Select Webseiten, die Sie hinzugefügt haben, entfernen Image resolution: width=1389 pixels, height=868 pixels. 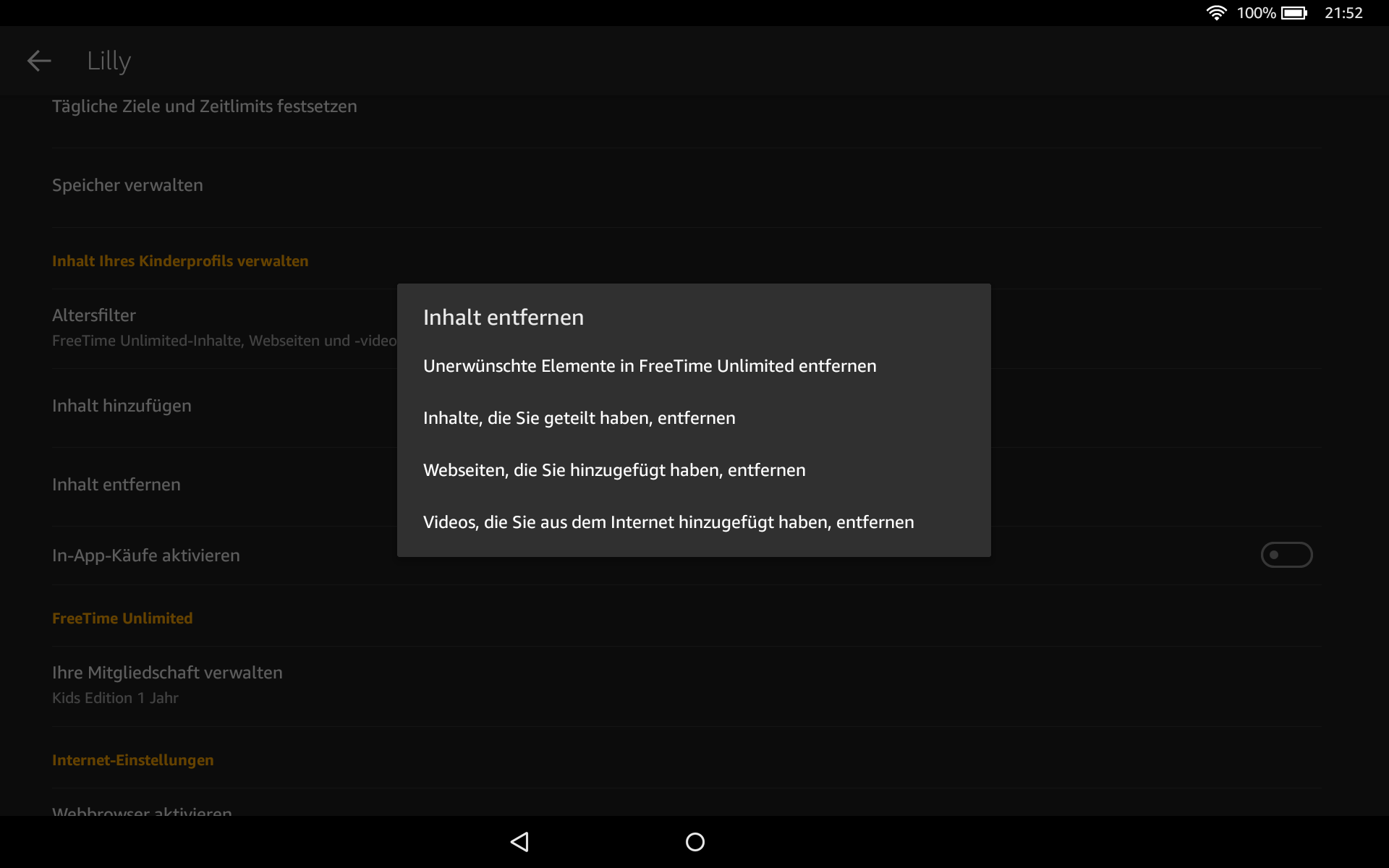(613, 470)
